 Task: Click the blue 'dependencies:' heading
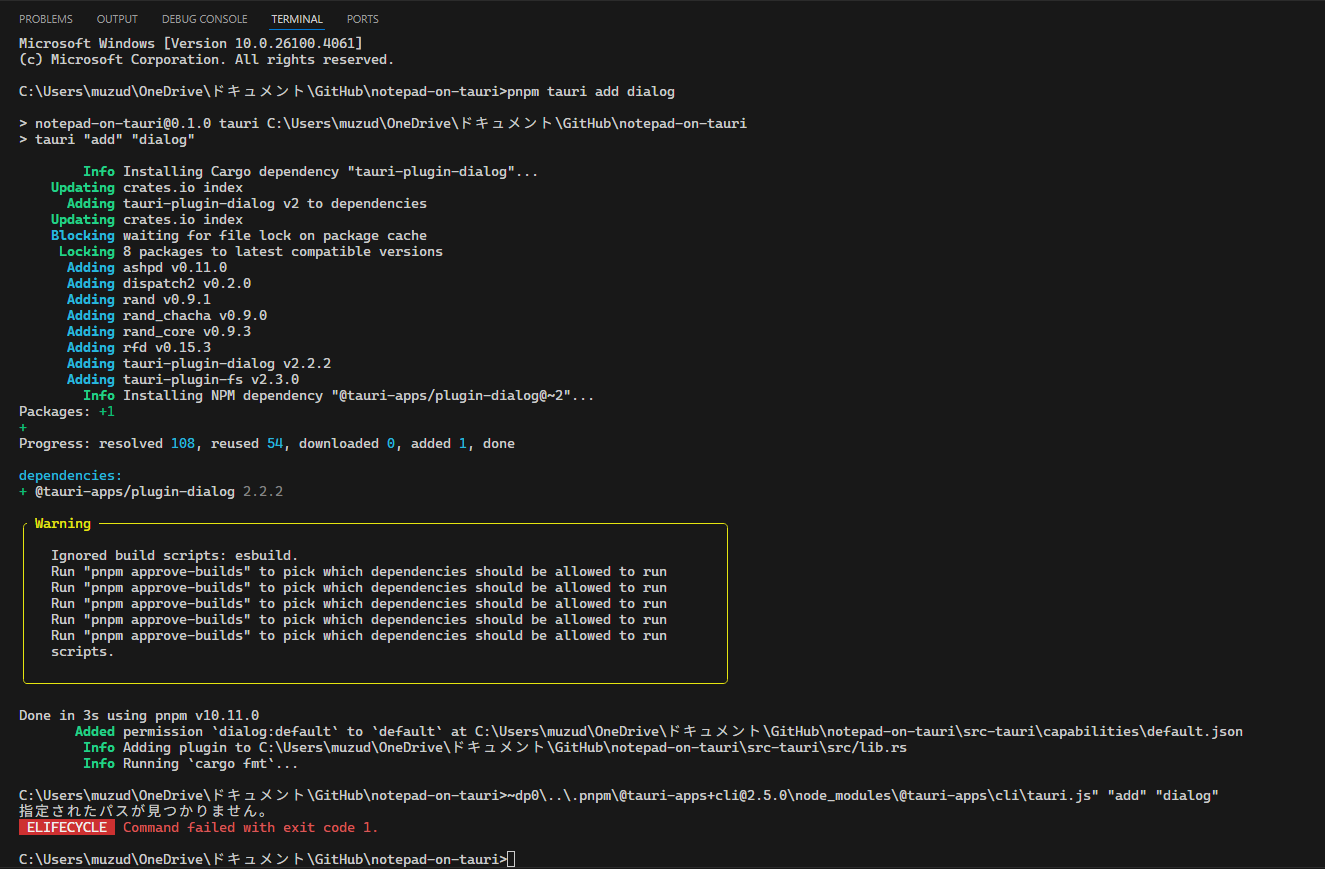point(71,476)
